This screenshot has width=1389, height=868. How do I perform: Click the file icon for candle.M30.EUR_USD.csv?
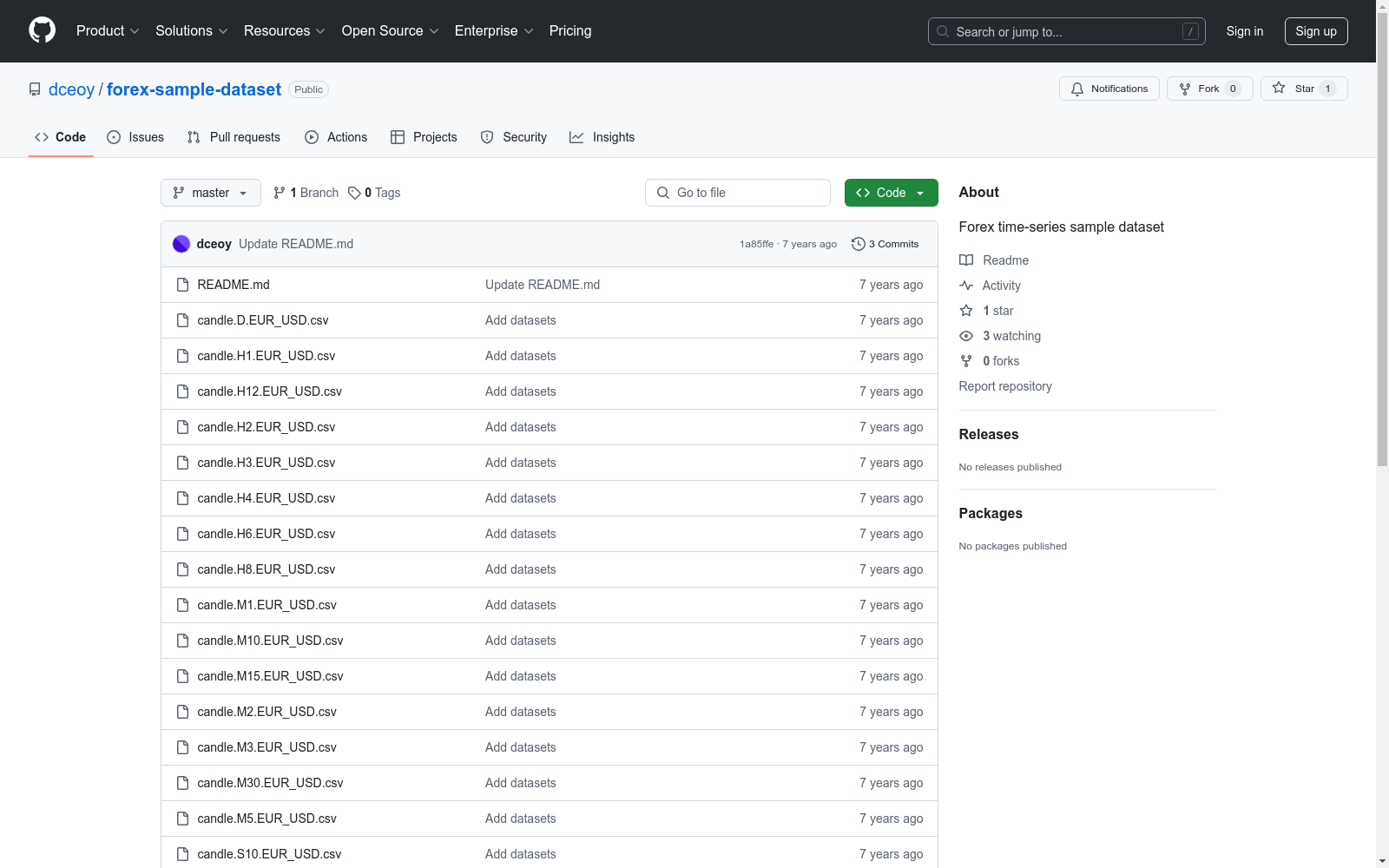(182, 783)
